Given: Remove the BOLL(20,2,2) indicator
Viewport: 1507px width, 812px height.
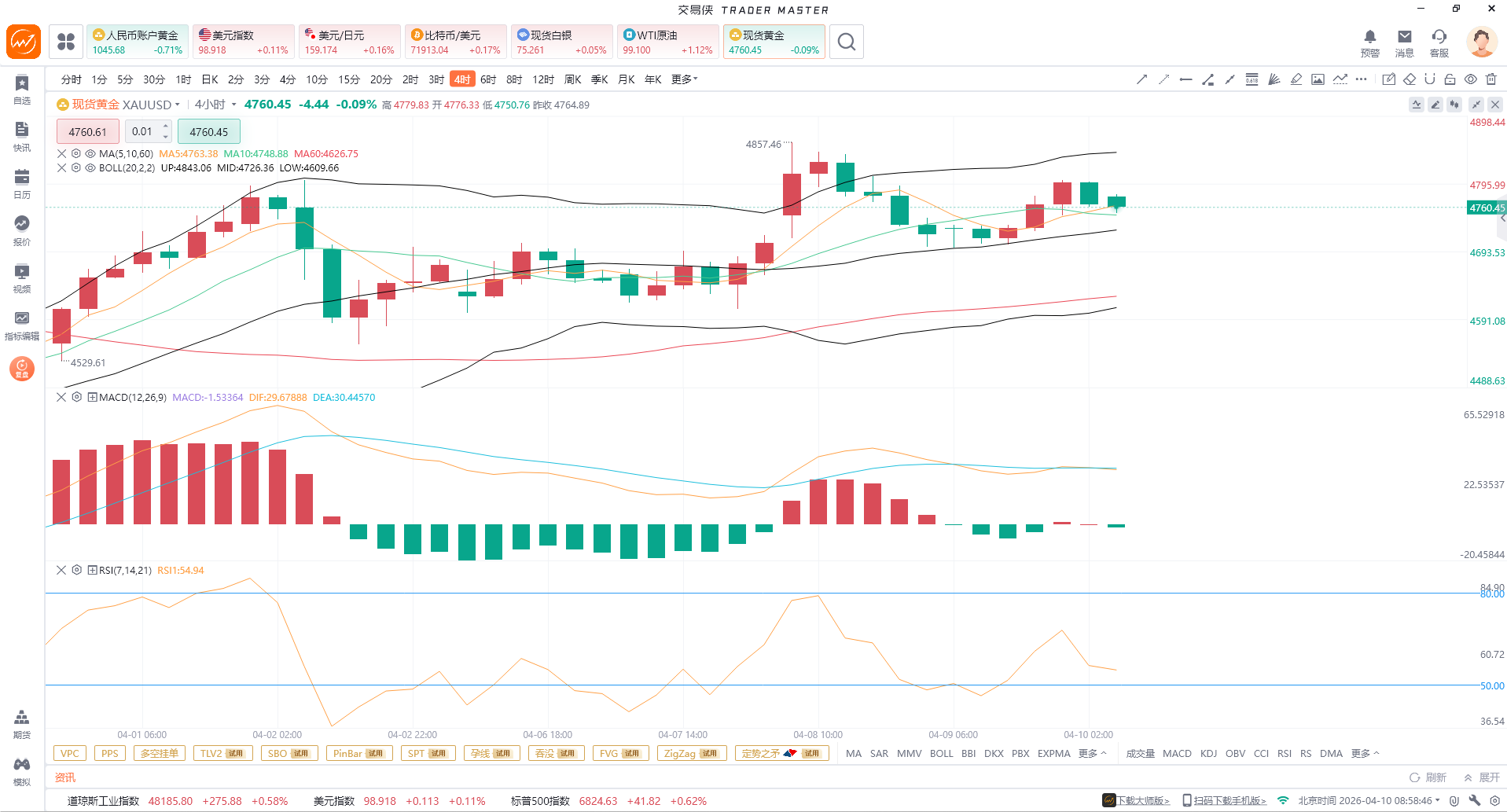Looking at the screenshot, I should [62, 168].
